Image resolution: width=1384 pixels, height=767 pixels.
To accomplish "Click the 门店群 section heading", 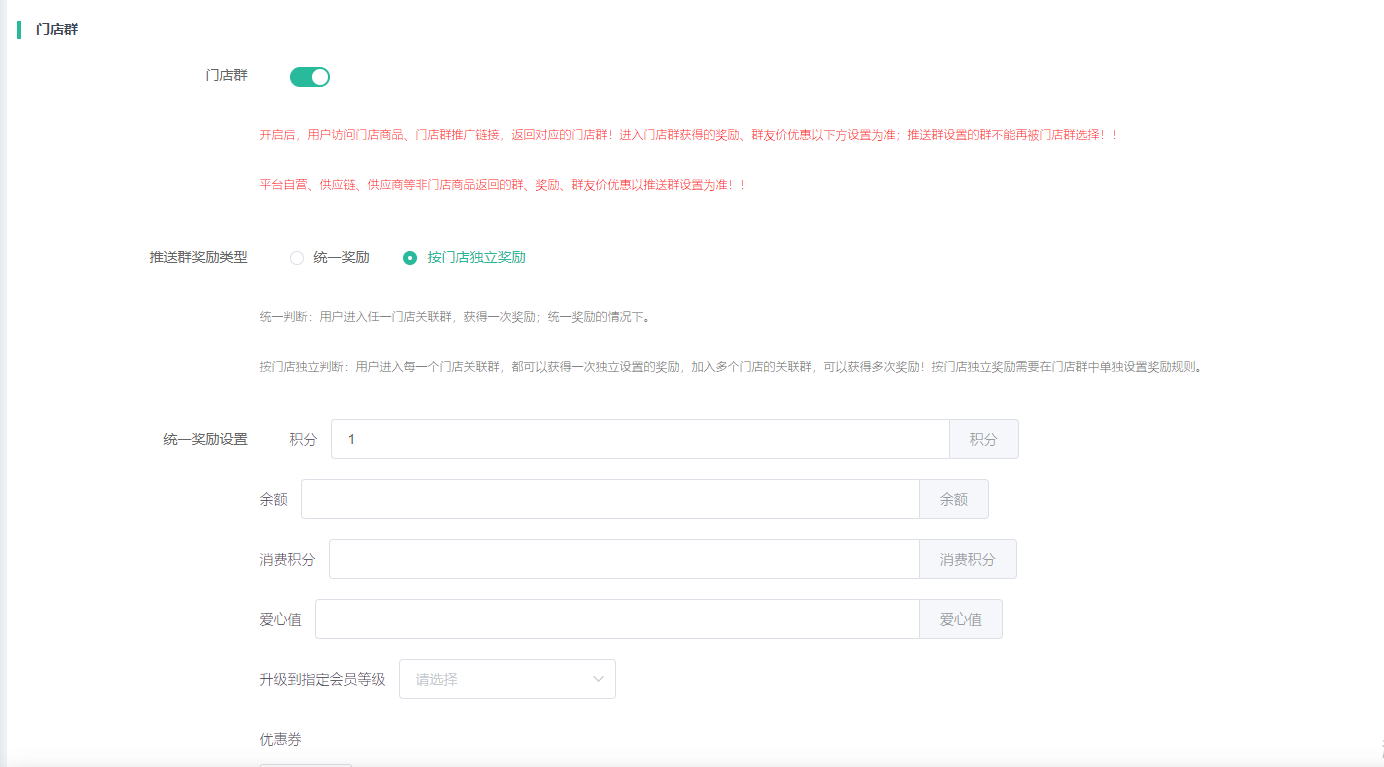I will 57,29.
